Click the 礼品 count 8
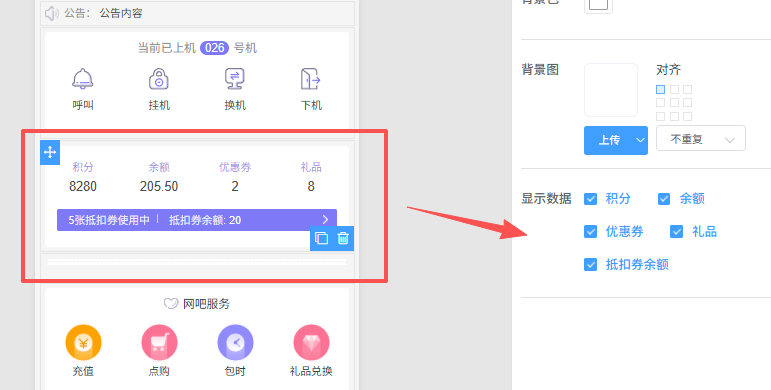This screenshot has width=771, height=390. click(311, 186)
